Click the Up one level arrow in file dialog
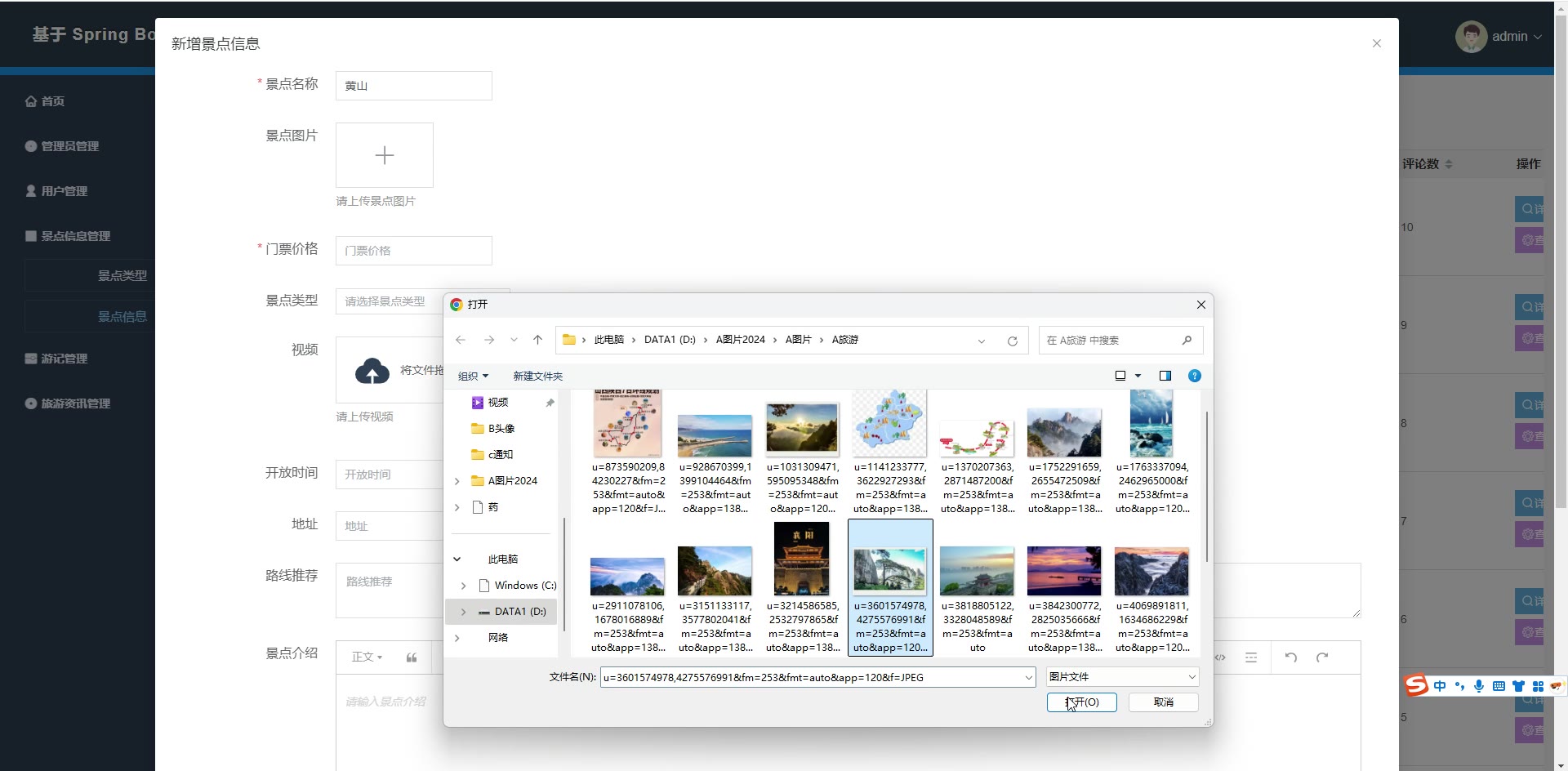This screenshot has width=1568, height=771. [537, 341]
